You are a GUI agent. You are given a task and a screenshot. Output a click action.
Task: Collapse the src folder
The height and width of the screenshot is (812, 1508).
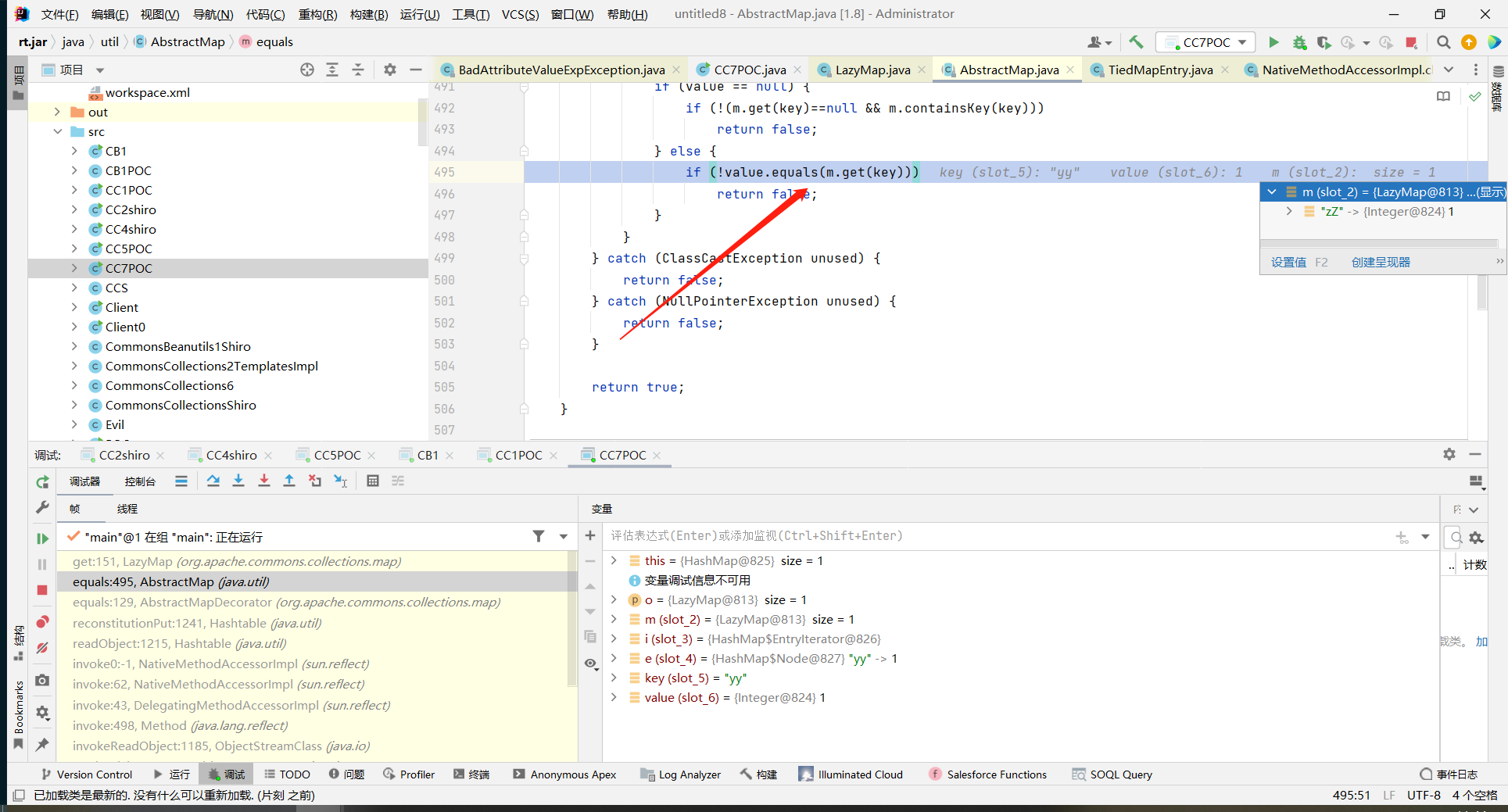[x=57, y=131]
